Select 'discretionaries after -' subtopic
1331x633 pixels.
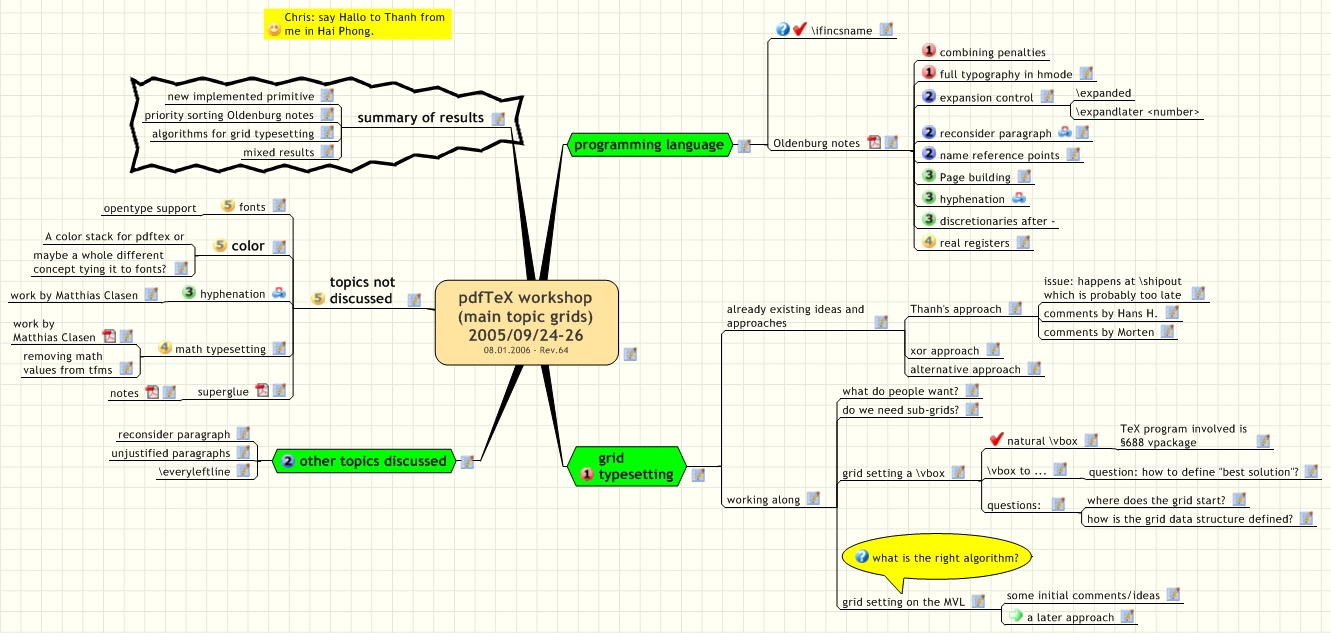pyautogui.click(x=998, y=221)
